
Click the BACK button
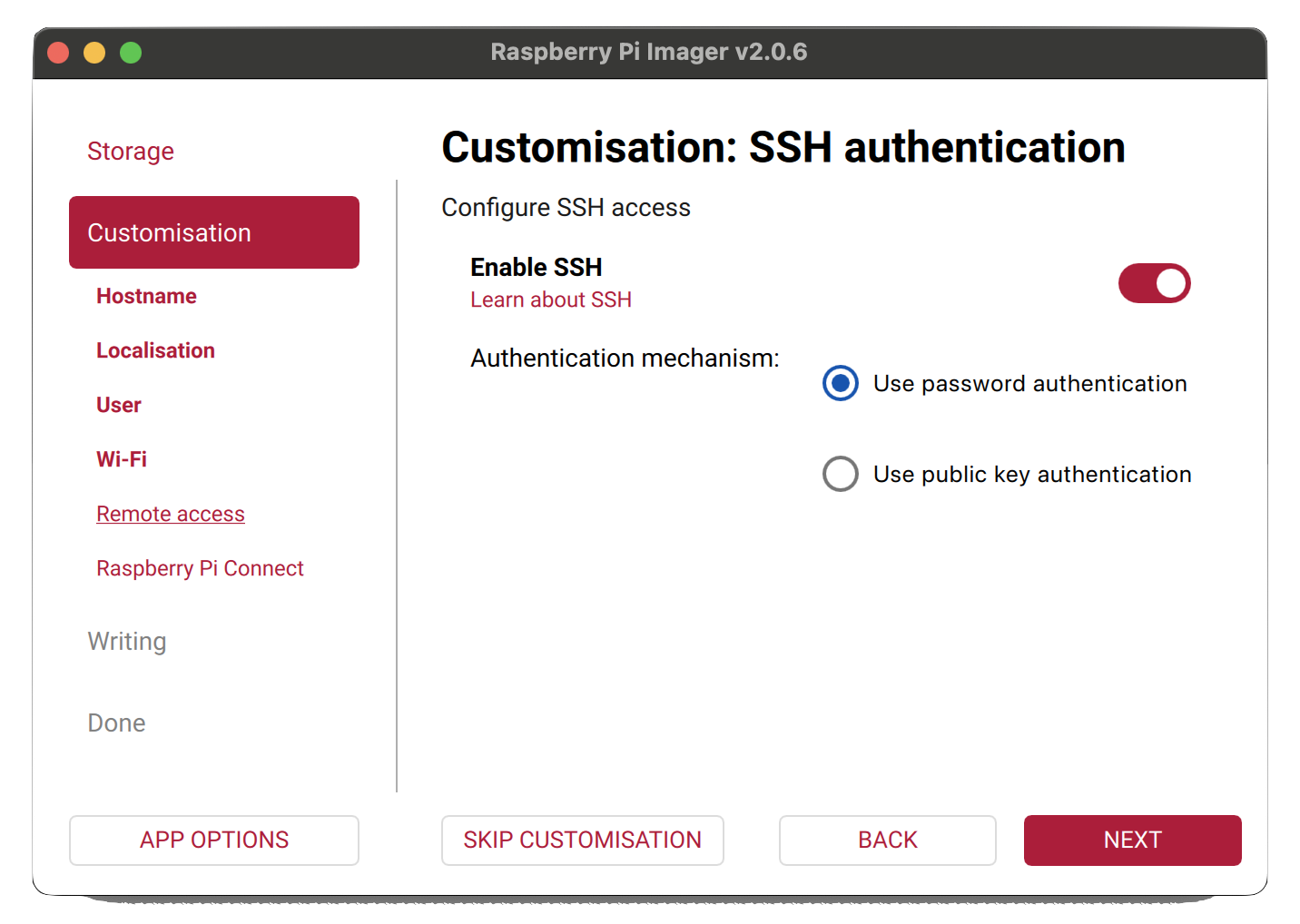(887, 840)
